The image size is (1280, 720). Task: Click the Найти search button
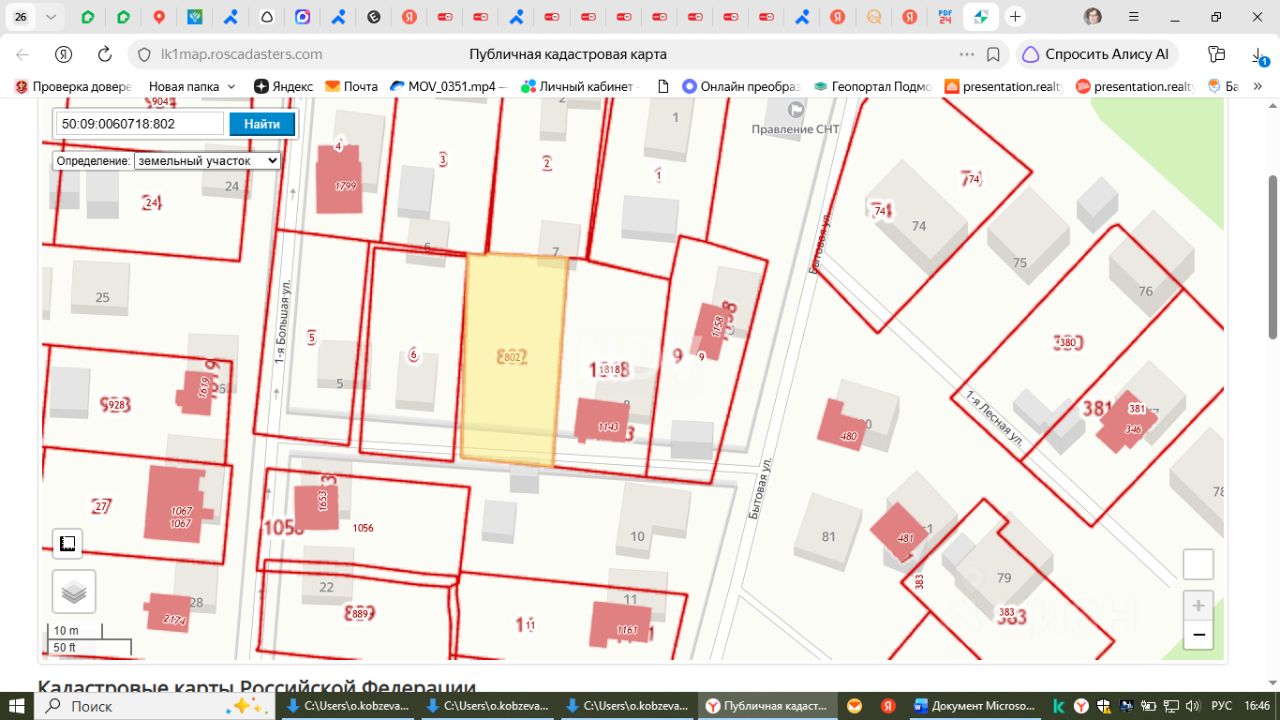[262, 124]
